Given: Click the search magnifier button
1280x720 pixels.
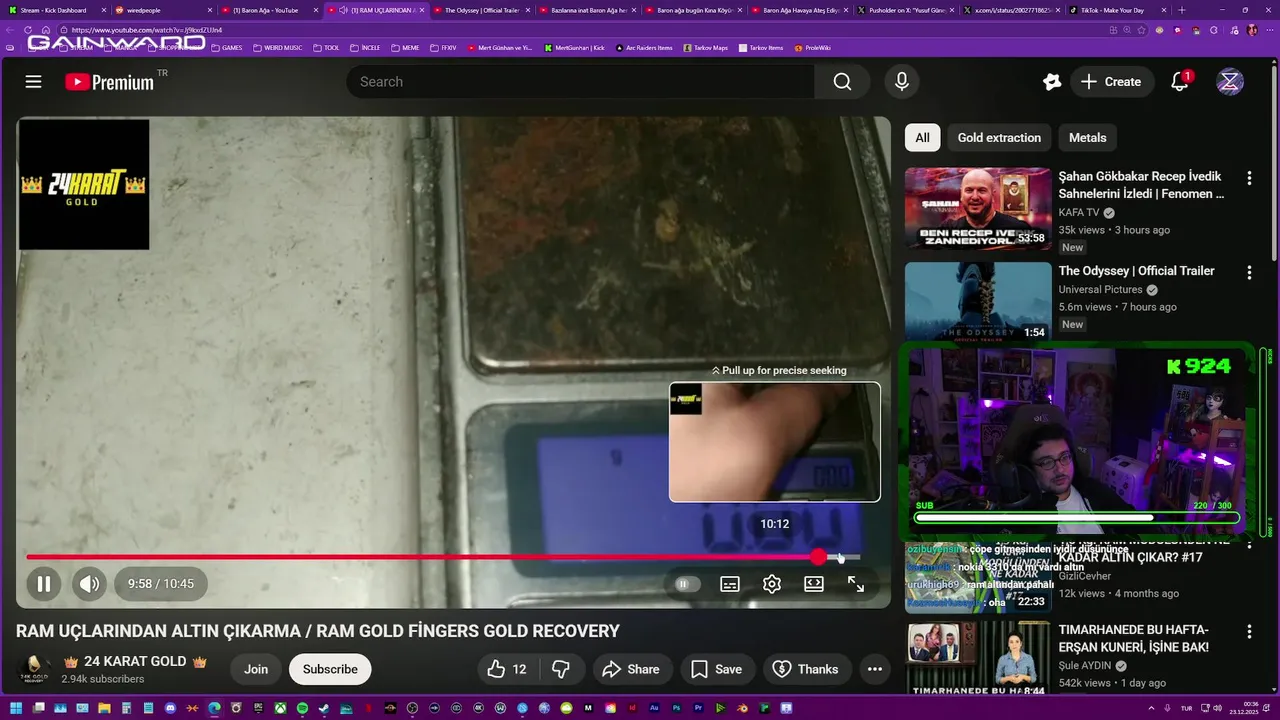Looking at the screenshot, I should tap(842, 82).
